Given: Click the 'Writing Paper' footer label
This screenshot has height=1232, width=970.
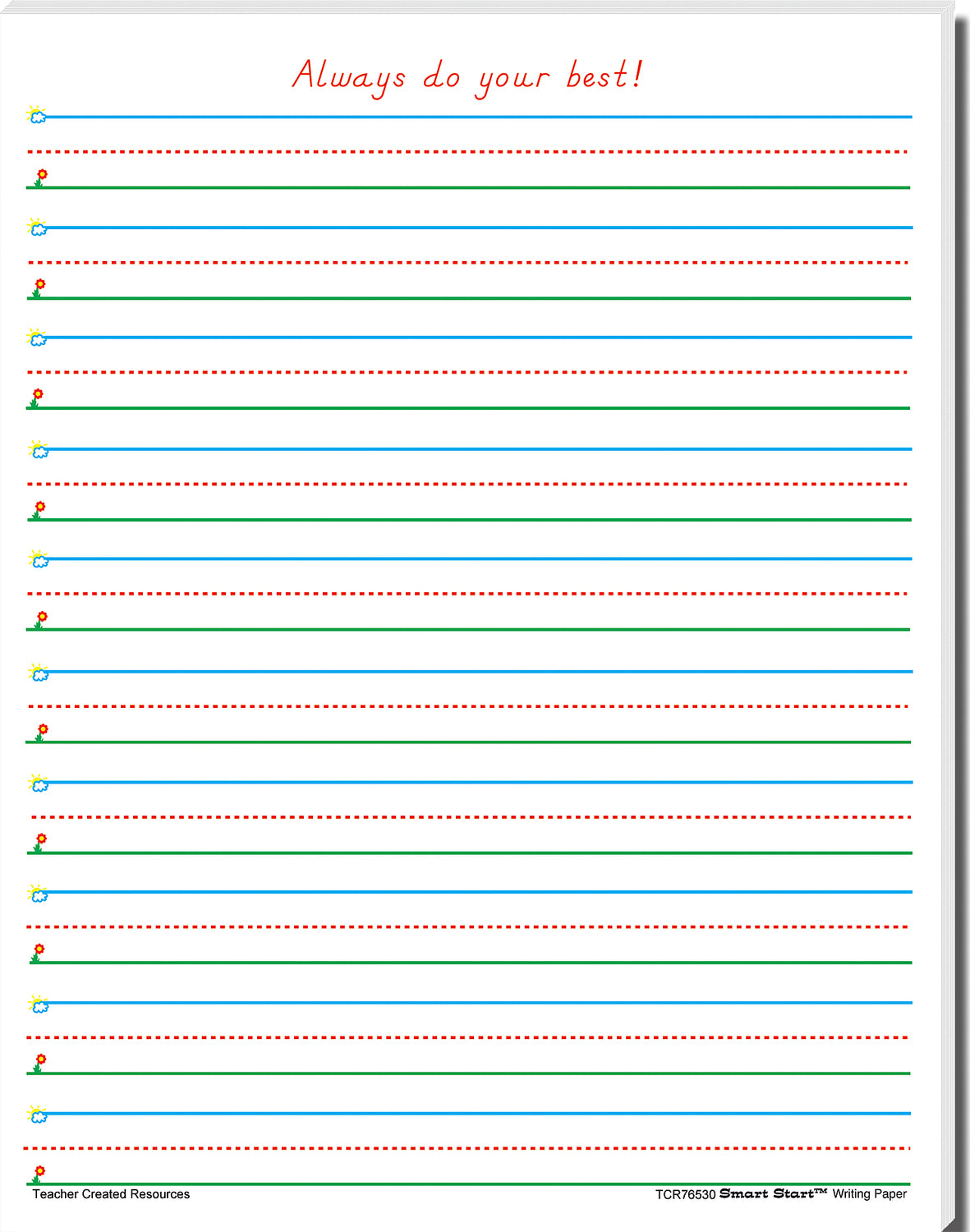Looking at the screenshot, I should coord(869,1193).
